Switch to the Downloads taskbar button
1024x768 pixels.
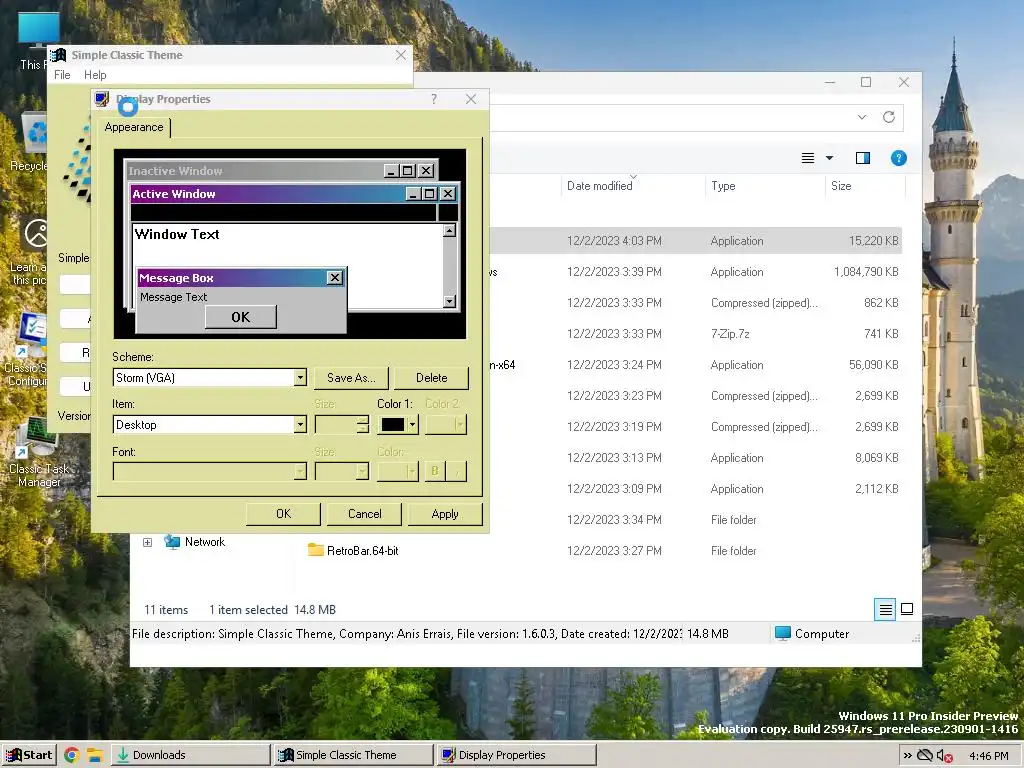click(x=190, y=755)
